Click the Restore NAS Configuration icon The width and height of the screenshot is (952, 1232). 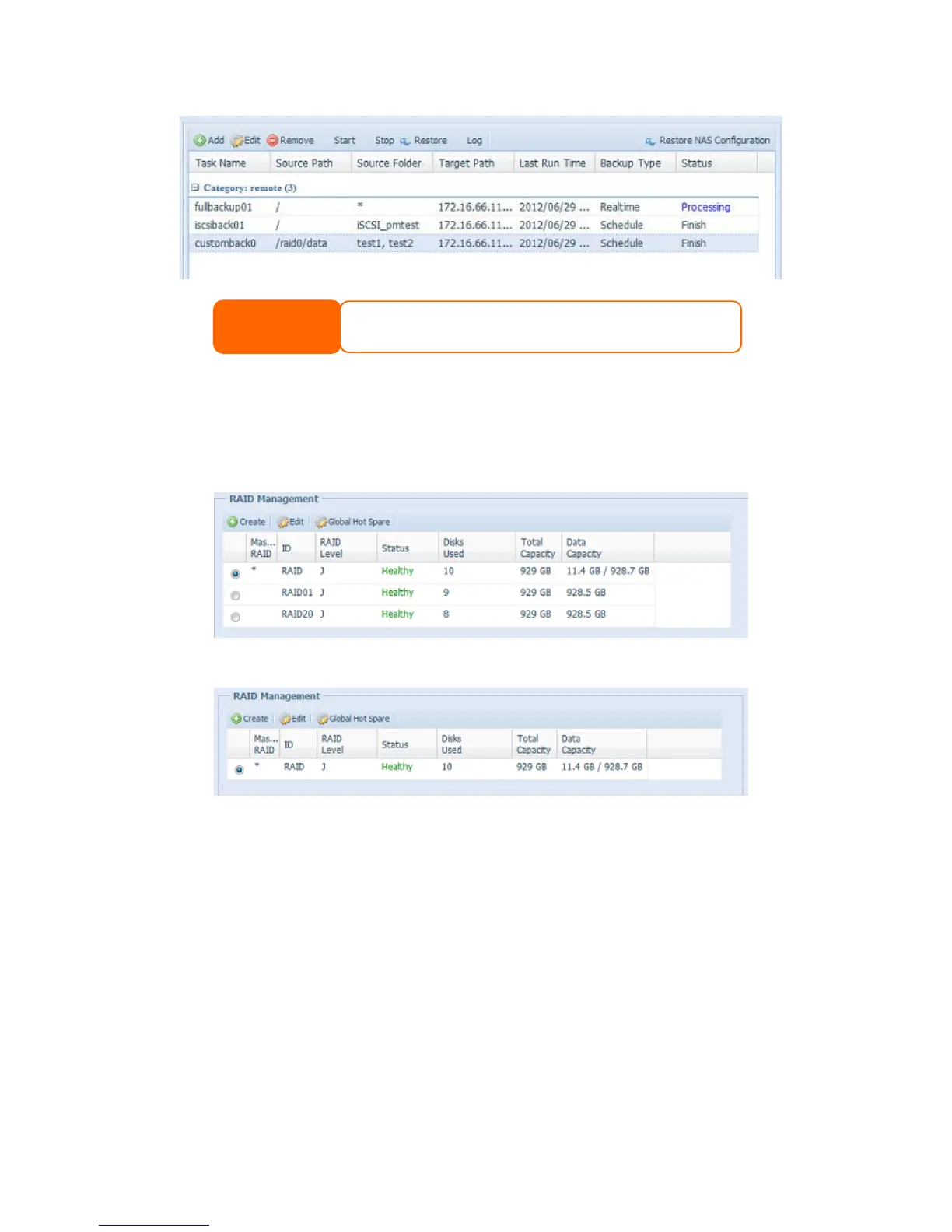[x=650, y=141]
